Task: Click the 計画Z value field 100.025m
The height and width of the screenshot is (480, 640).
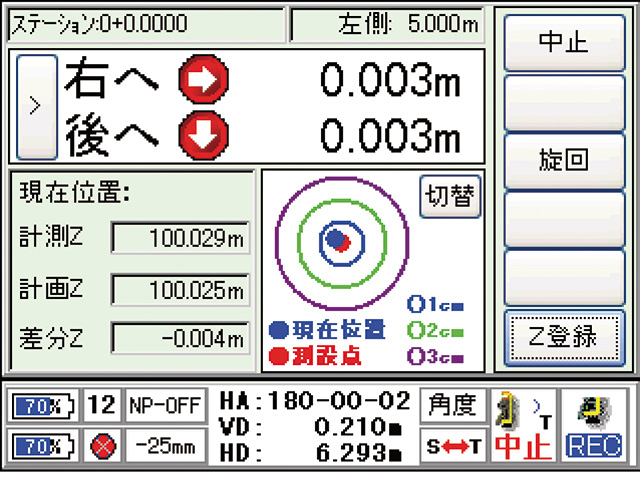Action: point(180,290)
